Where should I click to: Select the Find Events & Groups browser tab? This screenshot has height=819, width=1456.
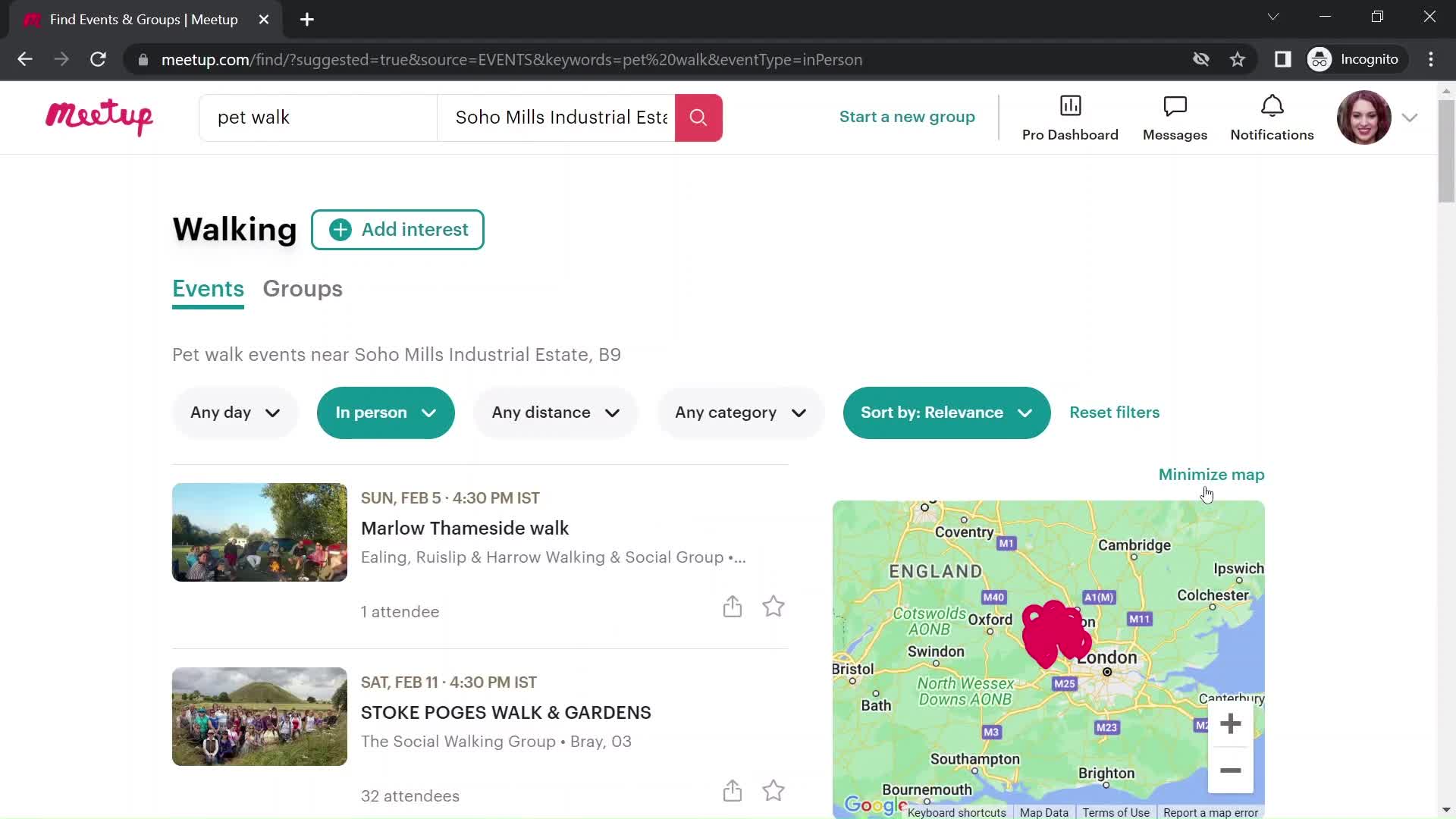144,20
